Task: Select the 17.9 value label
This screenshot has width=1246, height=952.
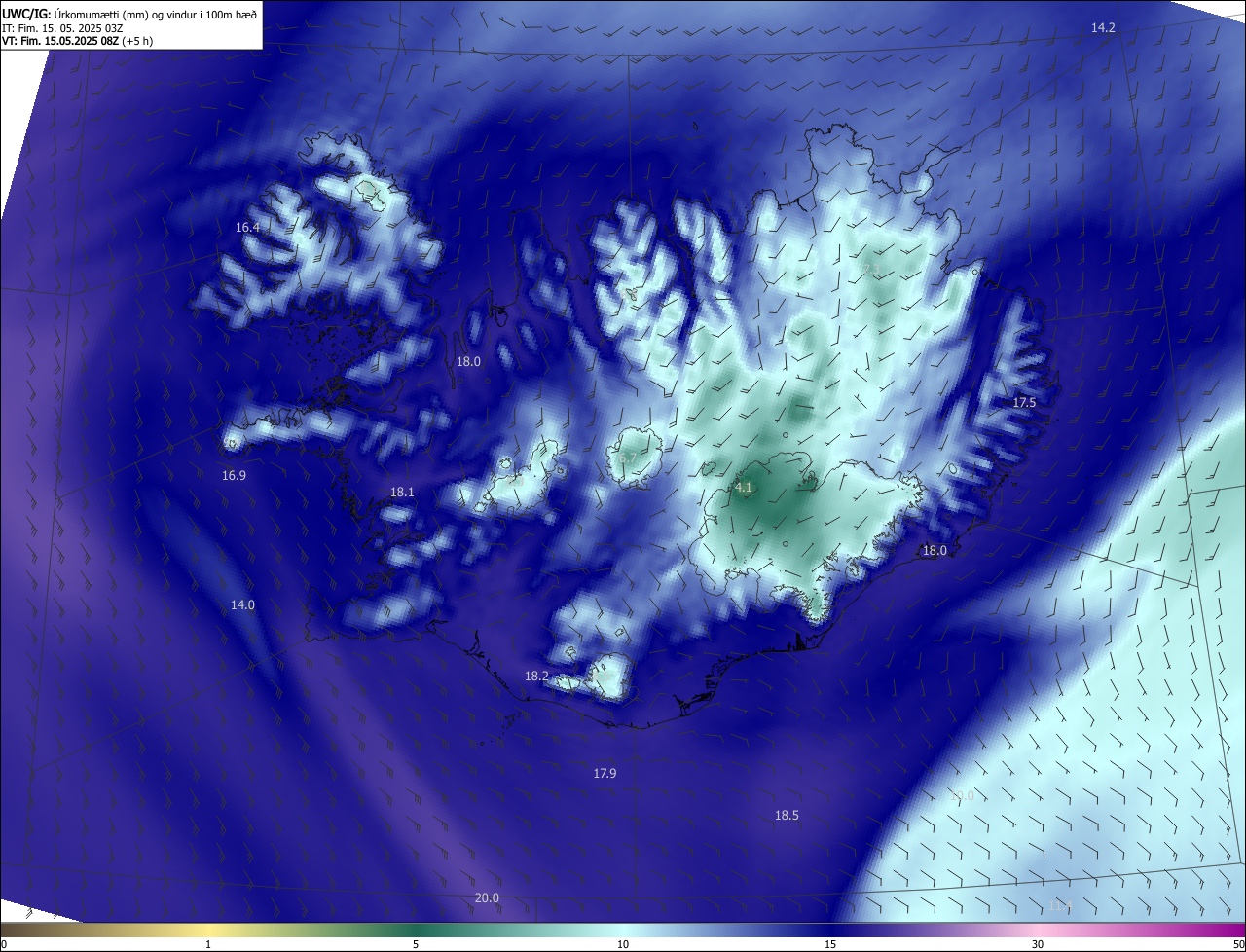Action: coord(605,773)
